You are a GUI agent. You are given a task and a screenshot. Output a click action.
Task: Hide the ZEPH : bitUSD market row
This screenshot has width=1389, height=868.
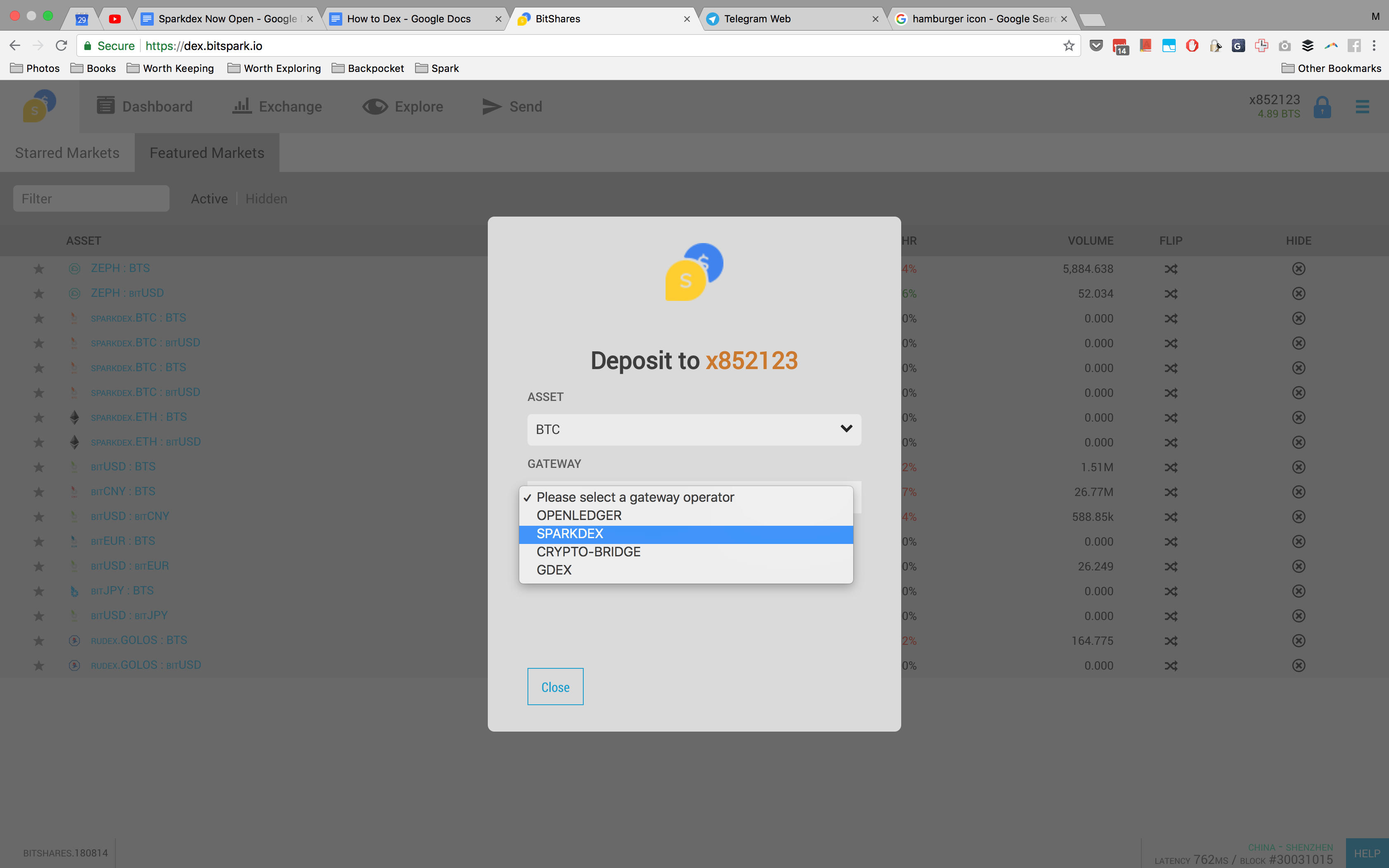point(1298,293)
